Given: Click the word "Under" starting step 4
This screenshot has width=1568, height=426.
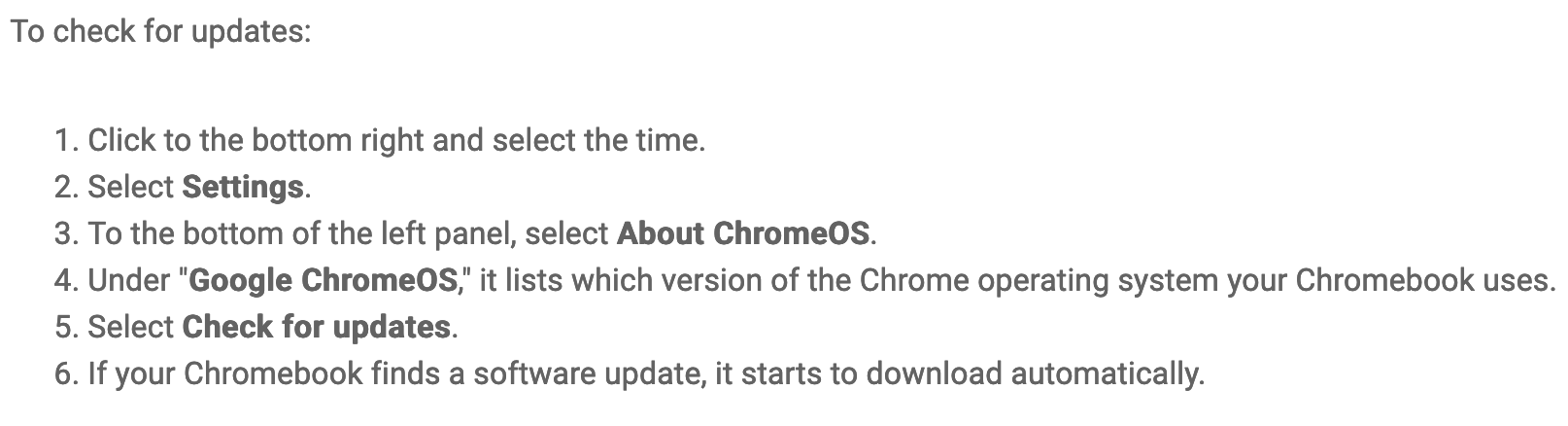Looking at the screenshot, I should click(129, 280).
